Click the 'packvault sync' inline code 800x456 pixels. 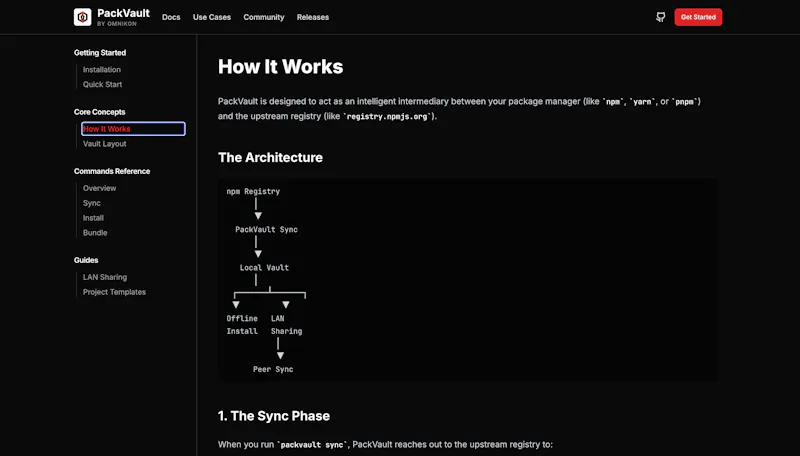pyautogui.click(x=312, y=445)
